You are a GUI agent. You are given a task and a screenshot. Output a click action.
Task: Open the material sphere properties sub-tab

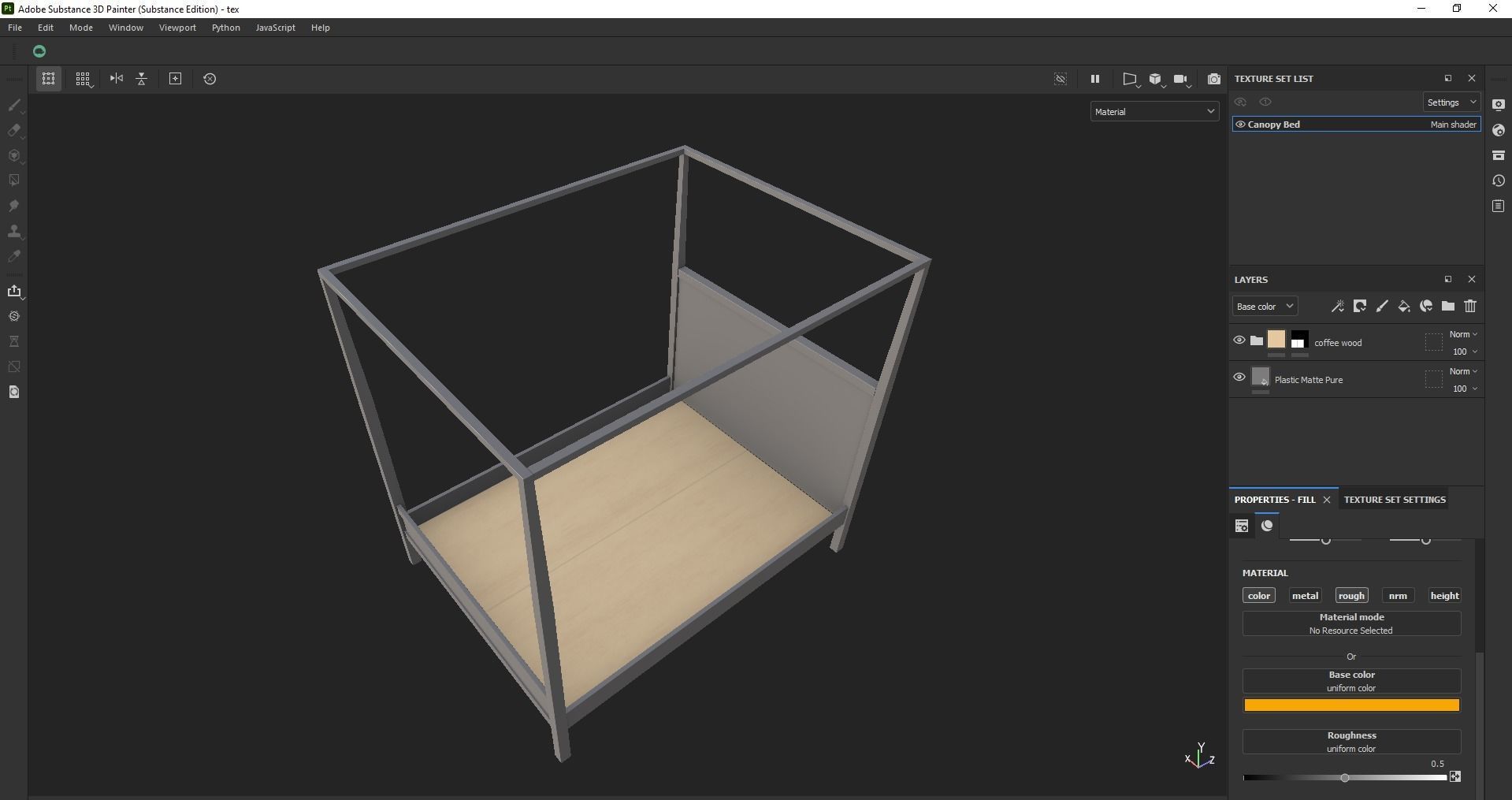coord(1267,526)
